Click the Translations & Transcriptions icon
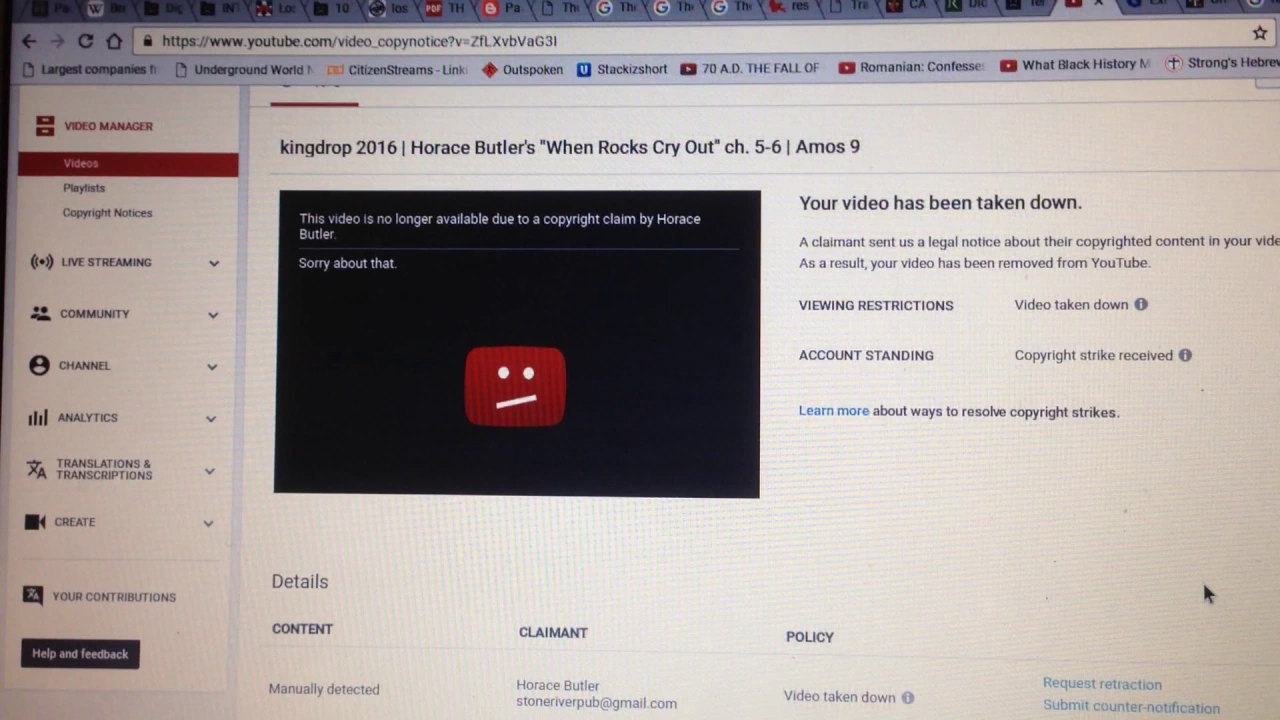 coord(37,469)
